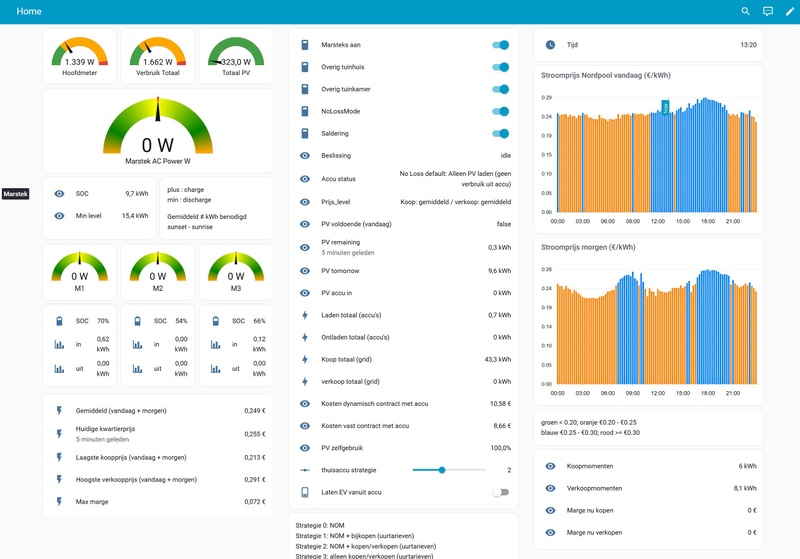This screenshot has width=800, height=559.
Task: Toggle the NoLossMode switch
Action: 501,111
